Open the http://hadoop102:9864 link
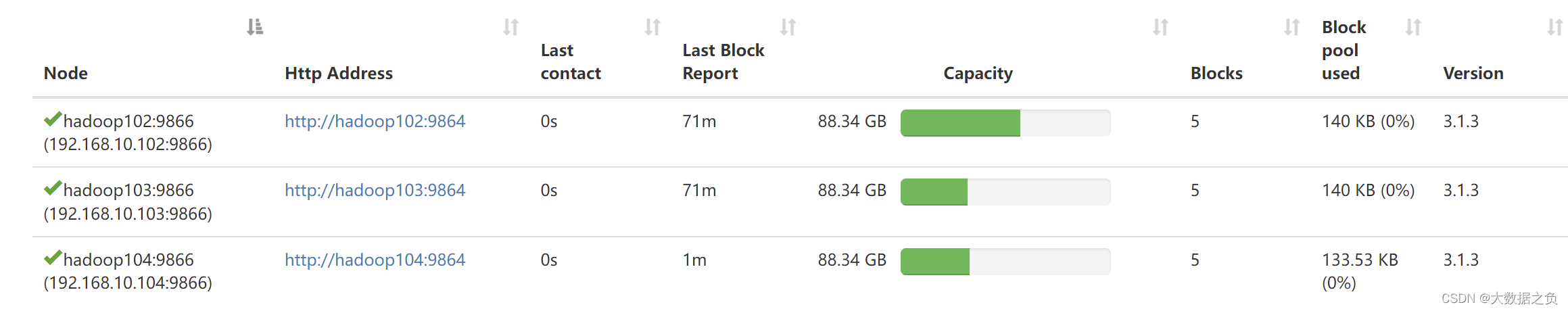Viewport: 1568px width, 311px height. pyautogui.click(x=375, y=121)
